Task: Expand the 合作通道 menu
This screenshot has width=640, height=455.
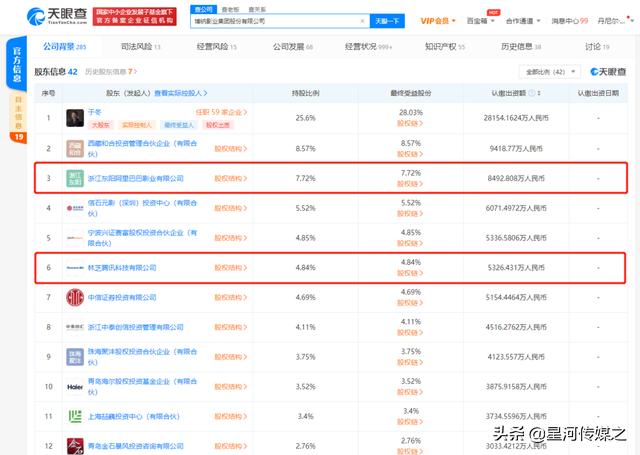Action: coord(523,21)
